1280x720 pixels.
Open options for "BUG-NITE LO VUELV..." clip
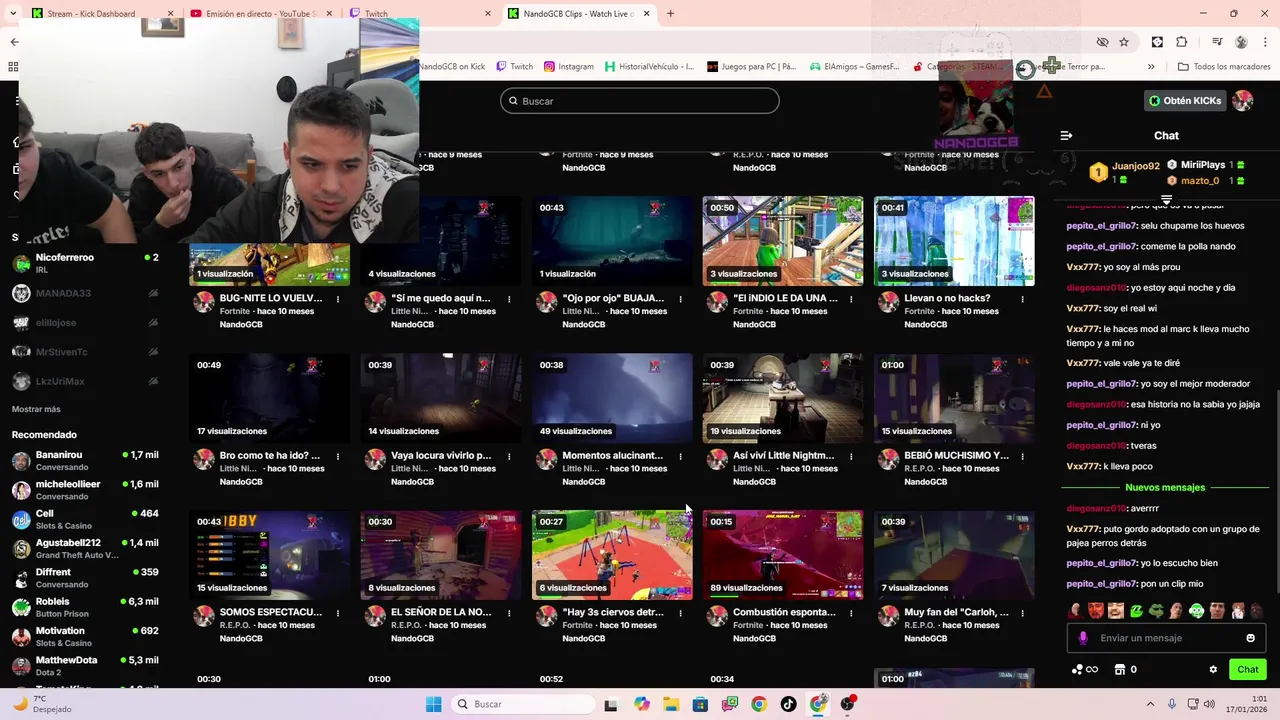(338, 299)
